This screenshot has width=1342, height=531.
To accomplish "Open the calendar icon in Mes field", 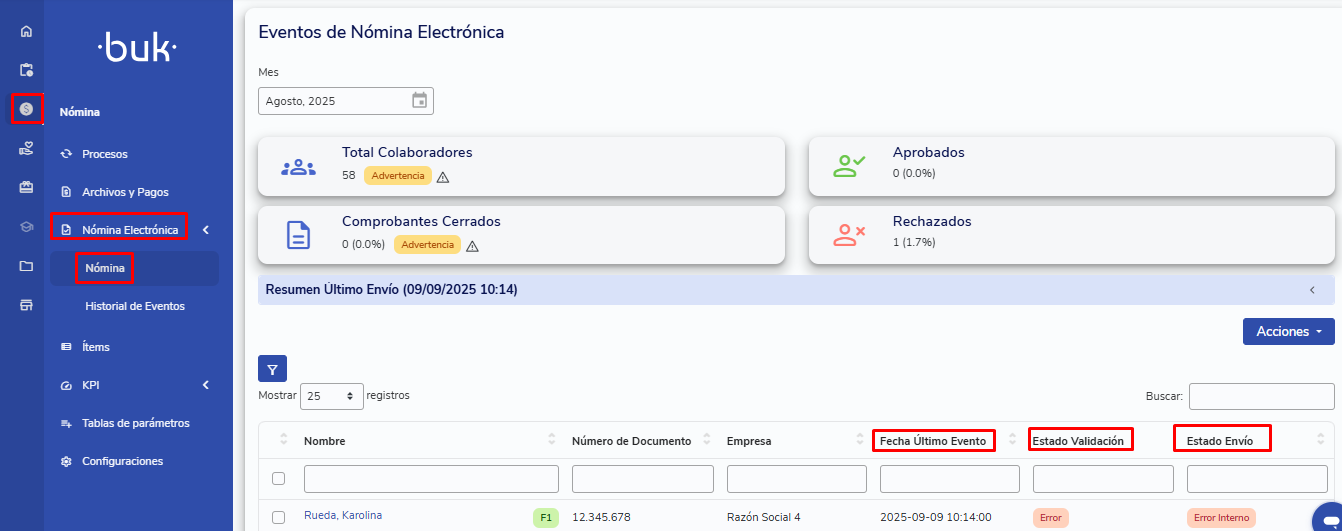I will 419,101.
